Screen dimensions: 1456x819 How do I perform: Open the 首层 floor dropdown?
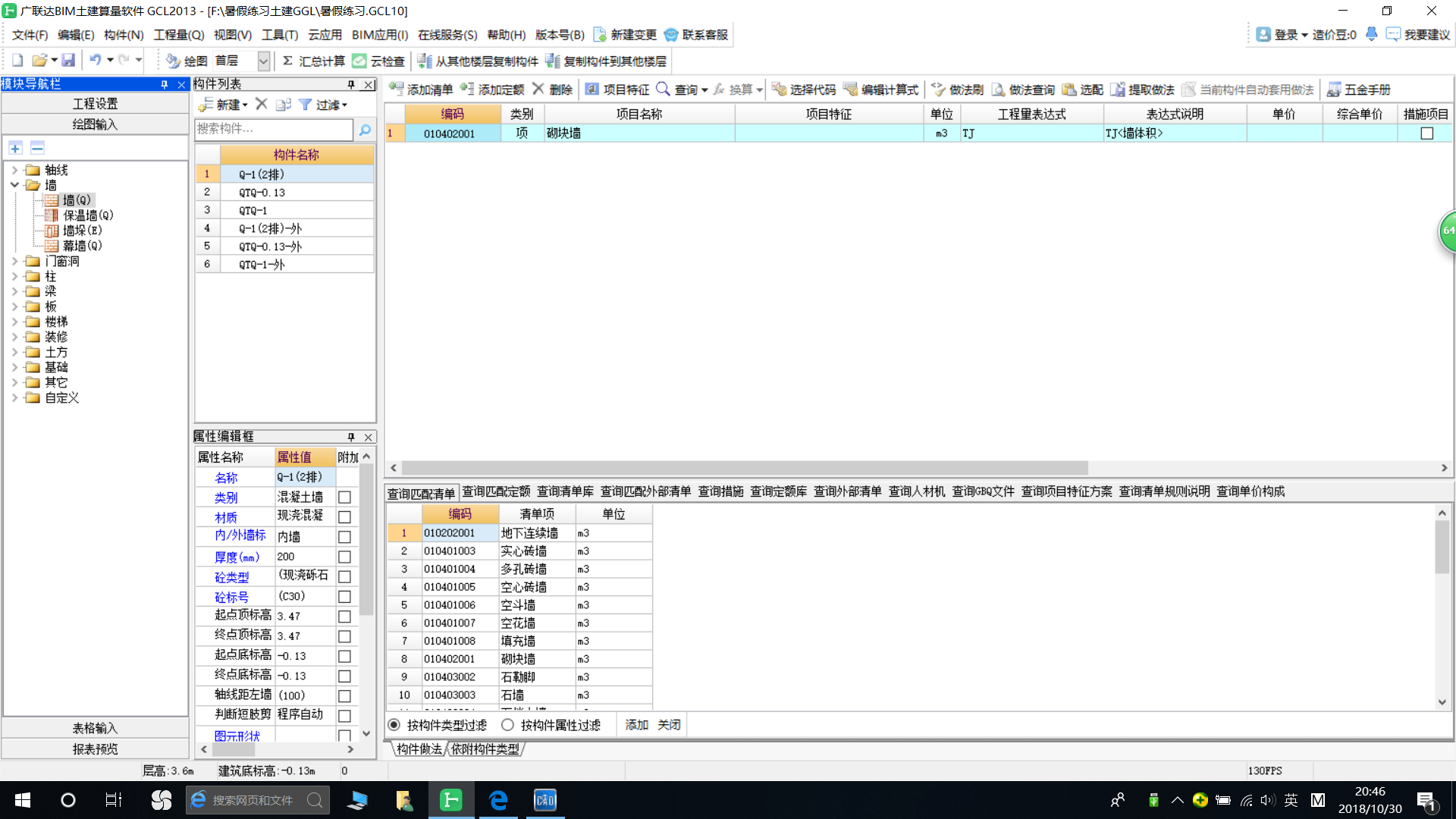tap(263, 61)
